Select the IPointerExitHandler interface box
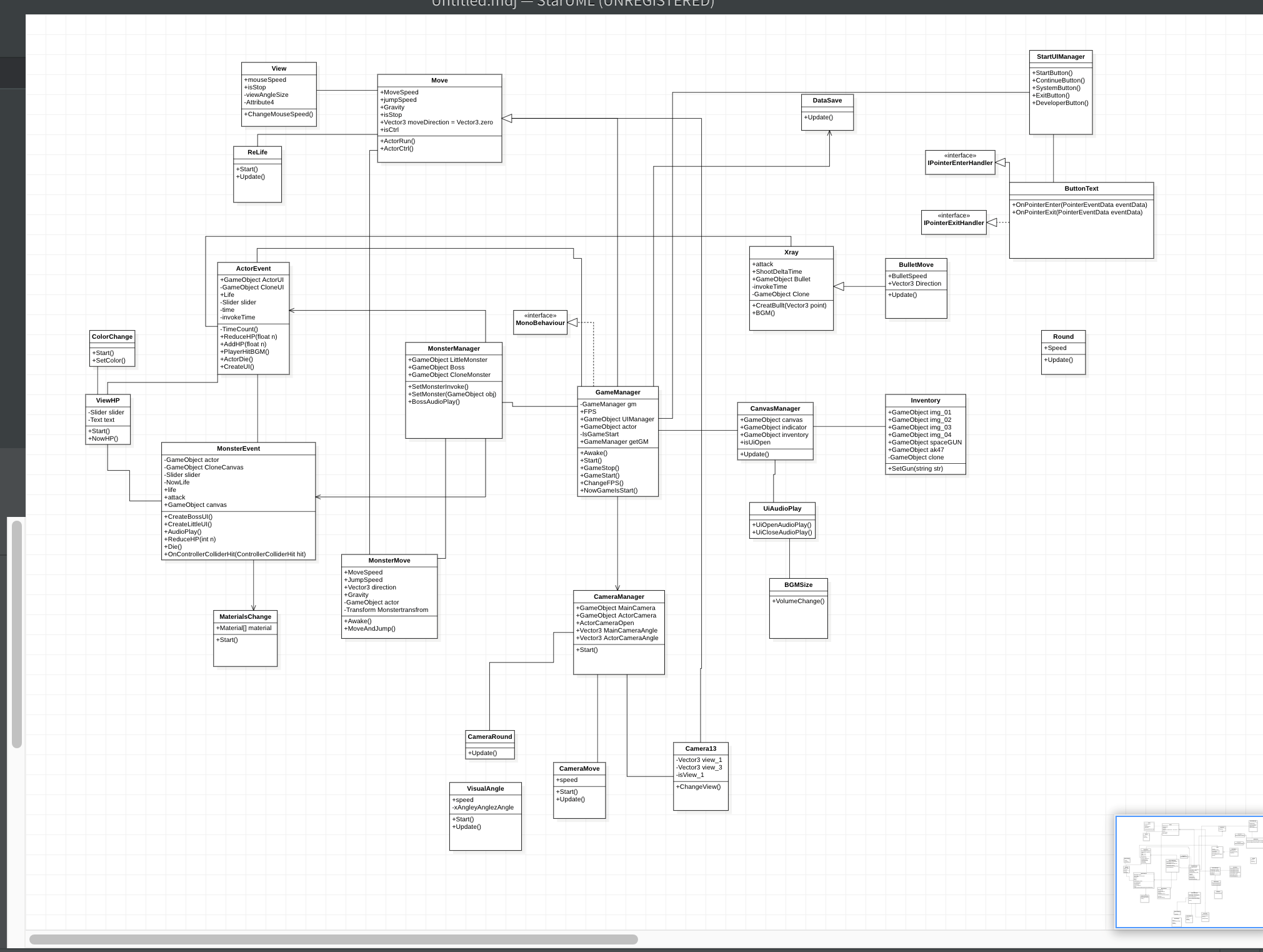Screen dimensions: 1263x952 (x=954, y=223)
